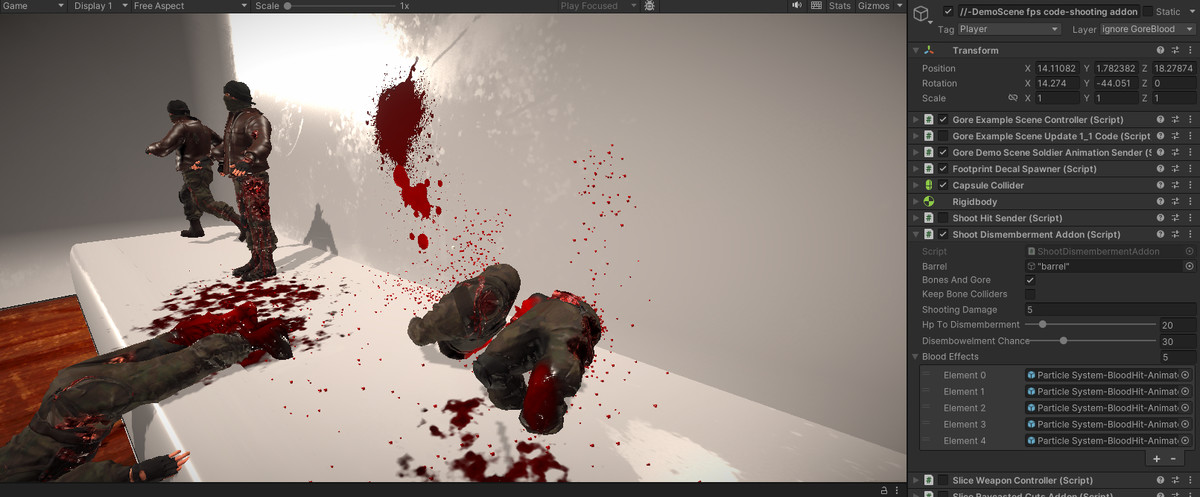1200x497 pixels.
Task: Toggle Game view mute audio speaker icon
Action: pos(797,6)
